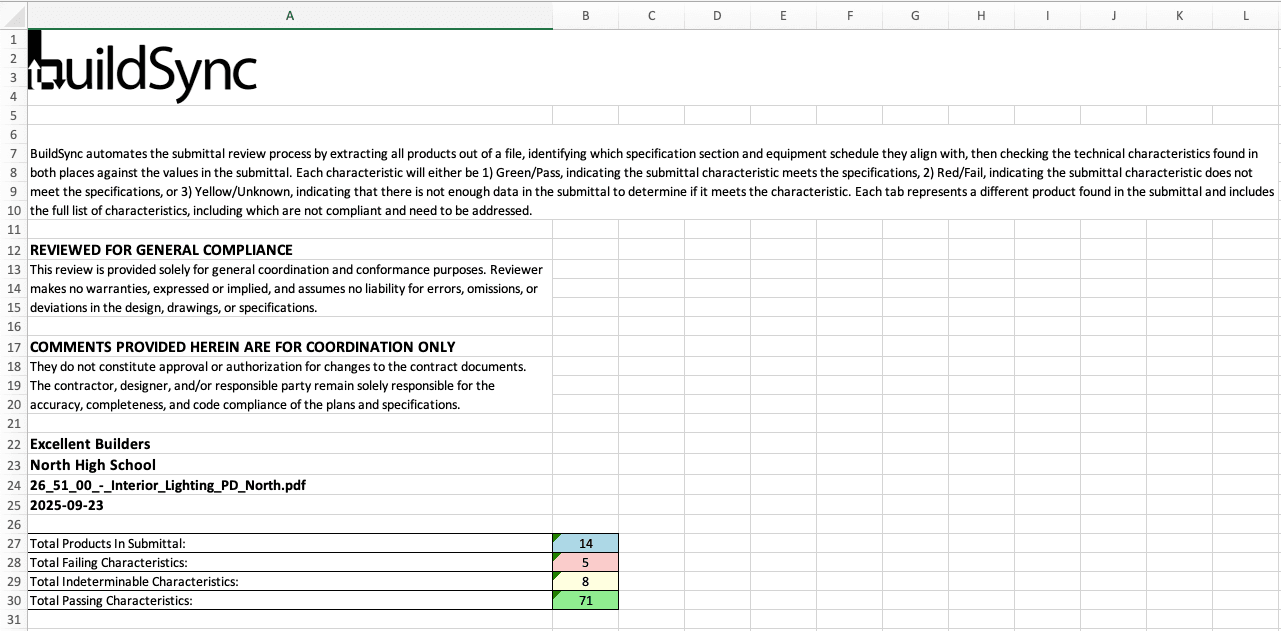Select column D header
This screenshot has width=1281, height=631.
click(x=717, y=15)
